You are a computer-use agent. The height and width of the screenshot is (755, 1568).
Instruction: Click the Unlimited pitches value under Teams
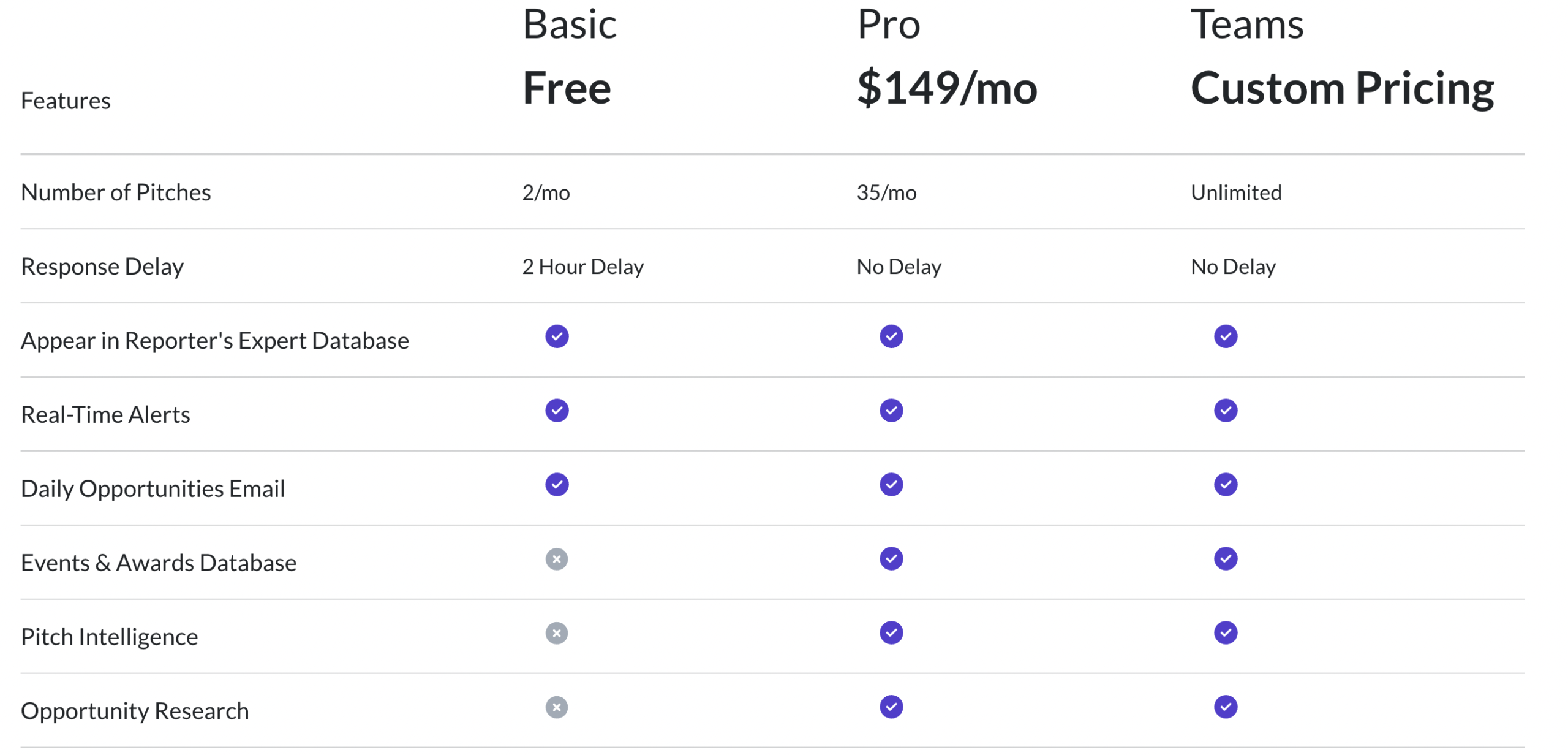click(x=1236, y=192)
